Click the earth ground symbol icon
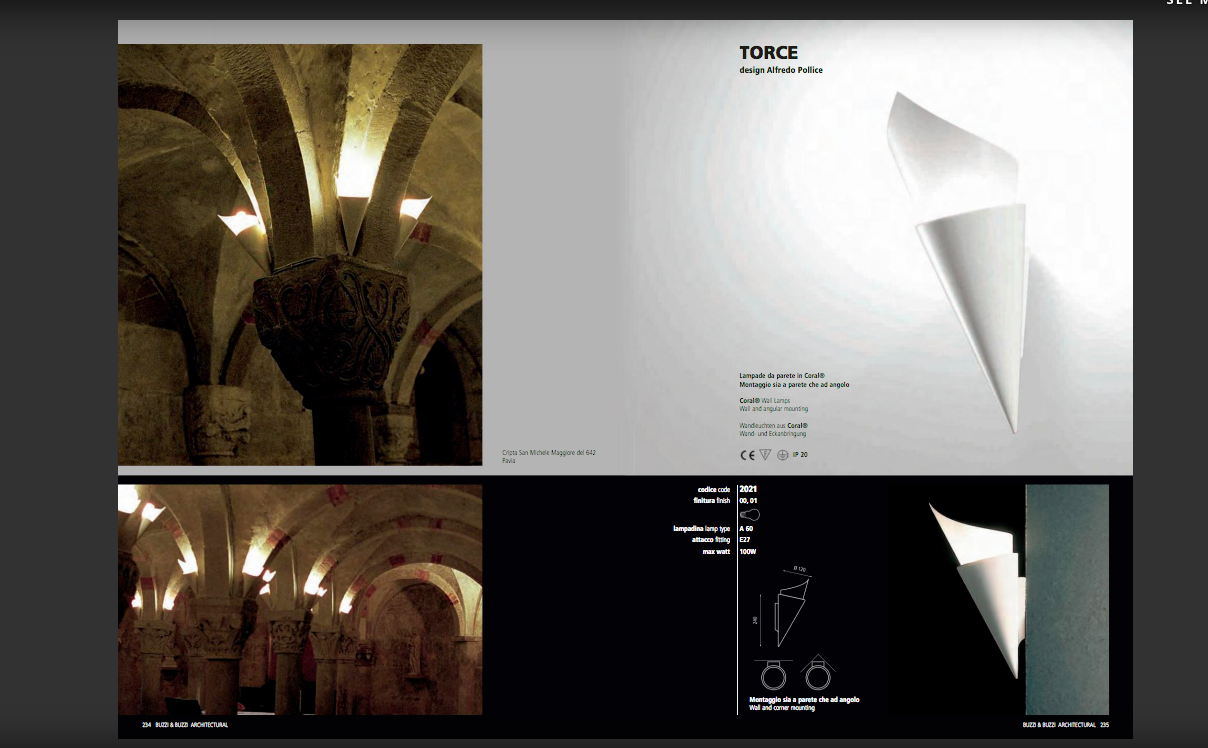Image resolution: width=1208 pixels, height=748 pixels. (x=783, y=455)
